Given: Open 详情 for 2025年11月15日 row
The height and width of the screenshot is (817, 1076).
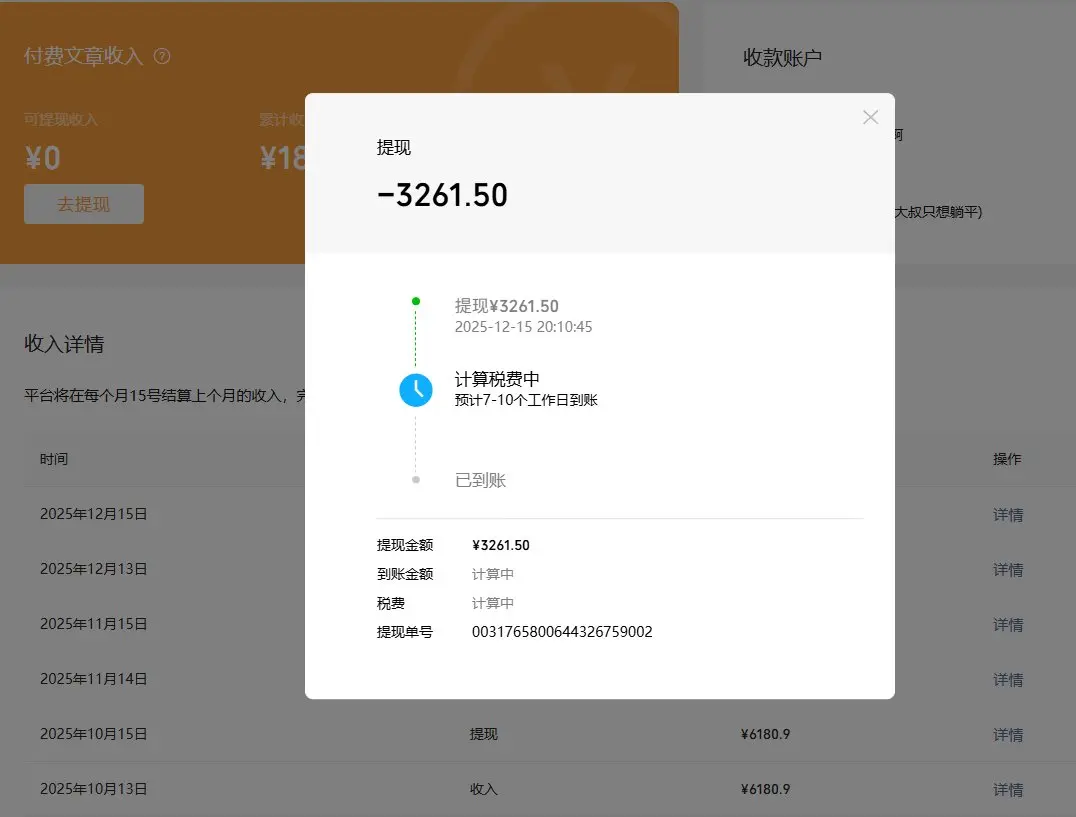Looking at the screenshot, I should (1007, 624).
